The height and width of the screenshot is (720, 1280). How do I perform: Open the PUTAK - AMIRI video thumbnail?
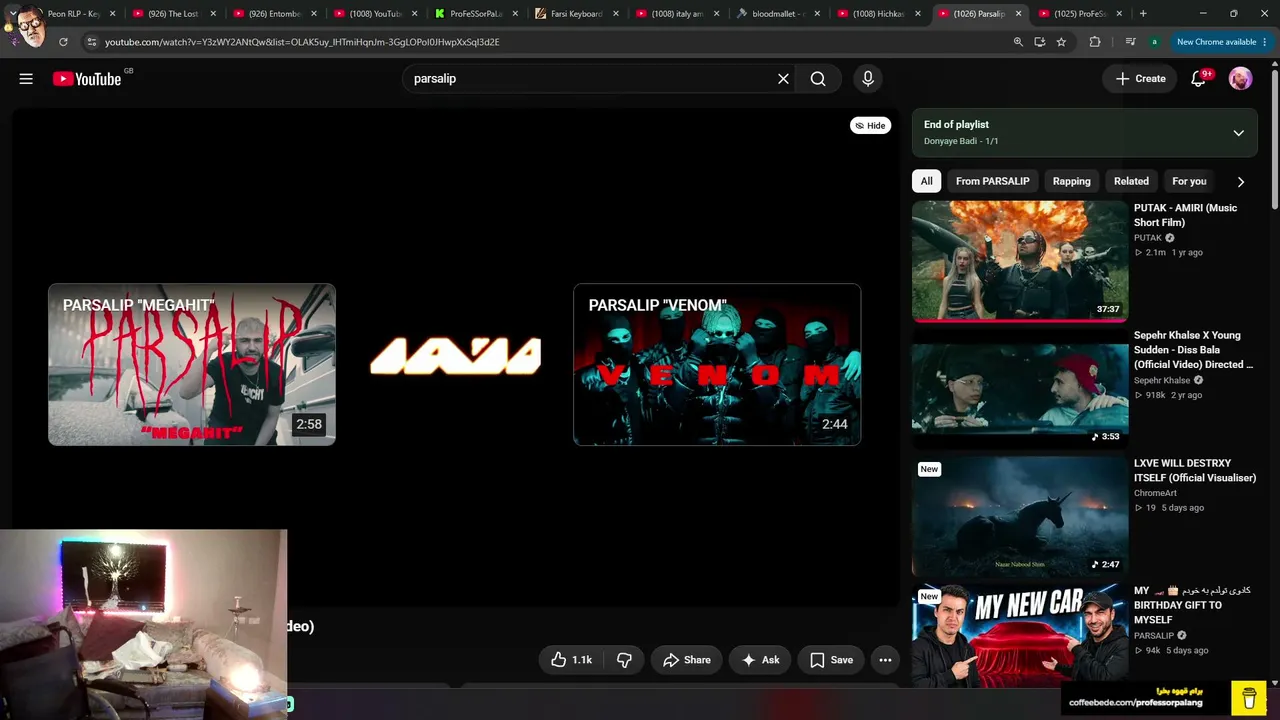click(x=1020, y=261)
